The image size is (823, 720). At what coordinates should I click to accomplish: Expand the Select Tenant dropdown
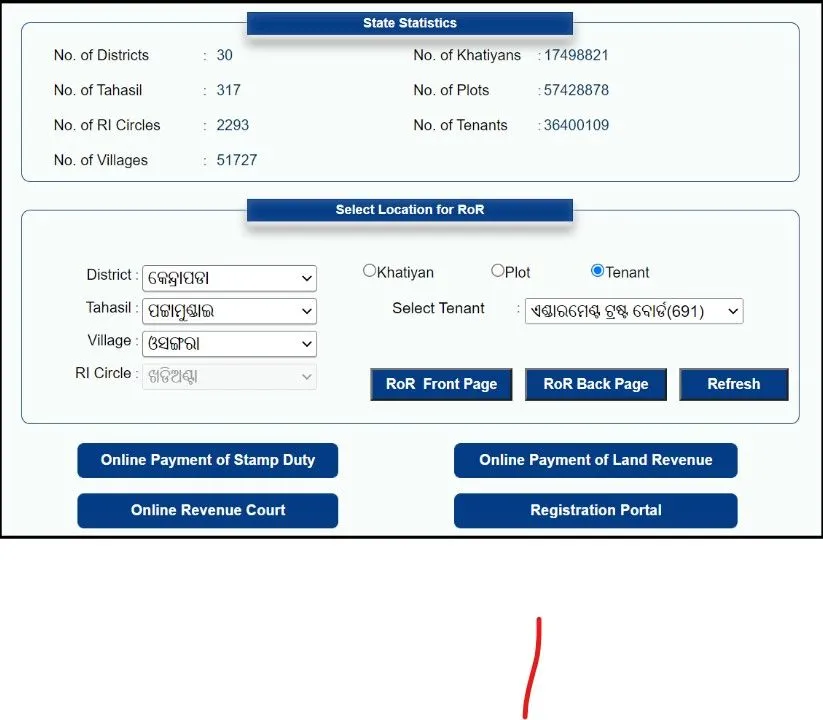(x=634, y=311)
